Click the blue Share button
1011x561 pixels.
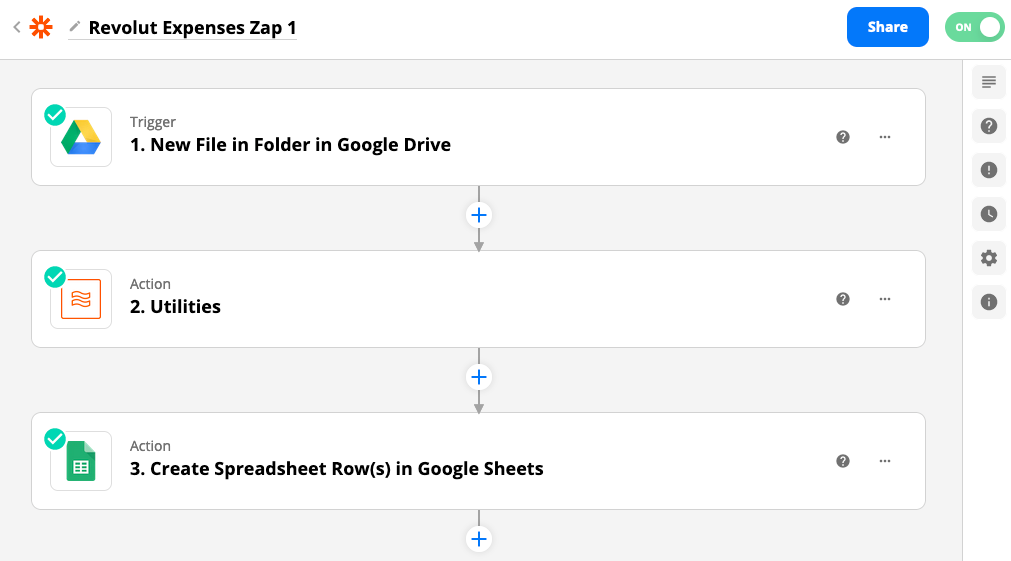point(887,27)
